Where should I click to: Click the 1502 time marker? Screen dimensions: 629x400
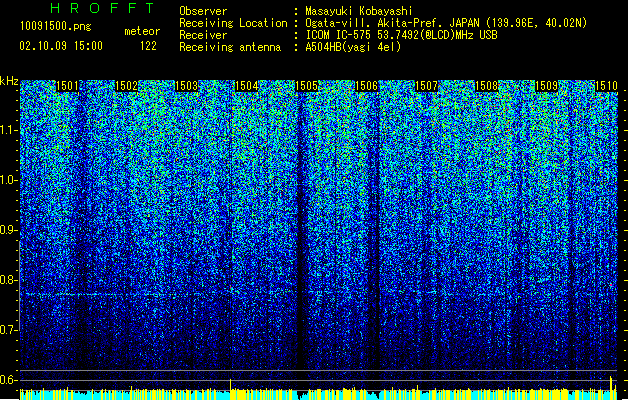tap(126, 86)
